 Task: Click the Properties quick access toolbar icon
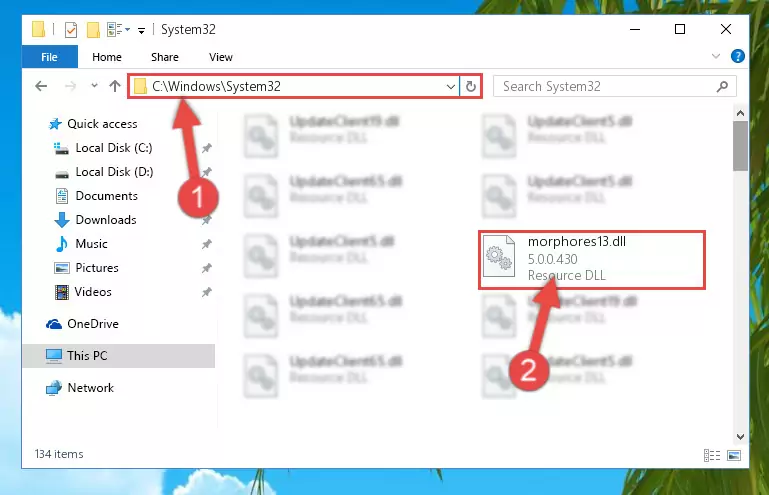click(71, 30)
